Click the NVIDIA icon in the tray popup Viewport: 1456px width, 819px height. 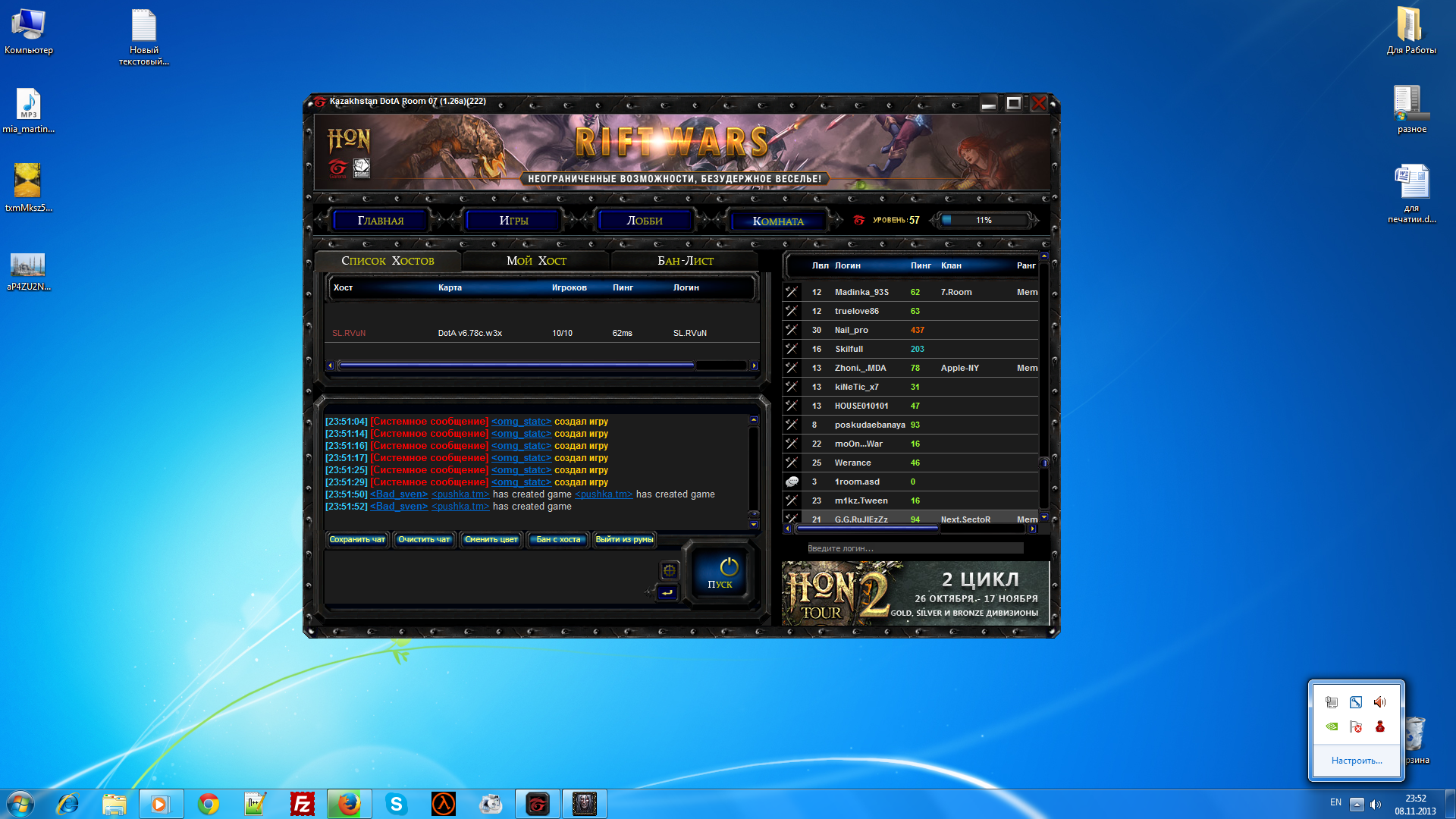coord(1332,726)
